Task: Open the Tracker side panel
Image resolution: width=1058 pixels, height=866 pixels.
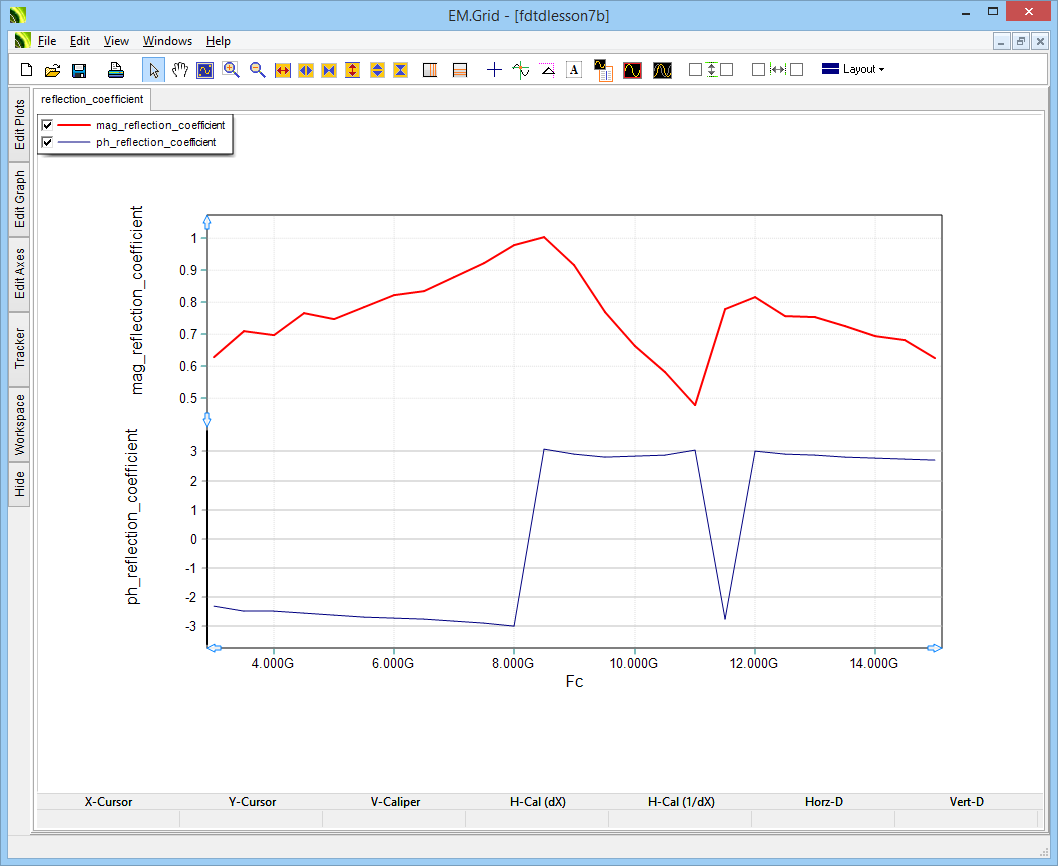Action: (x=20, y=348)
